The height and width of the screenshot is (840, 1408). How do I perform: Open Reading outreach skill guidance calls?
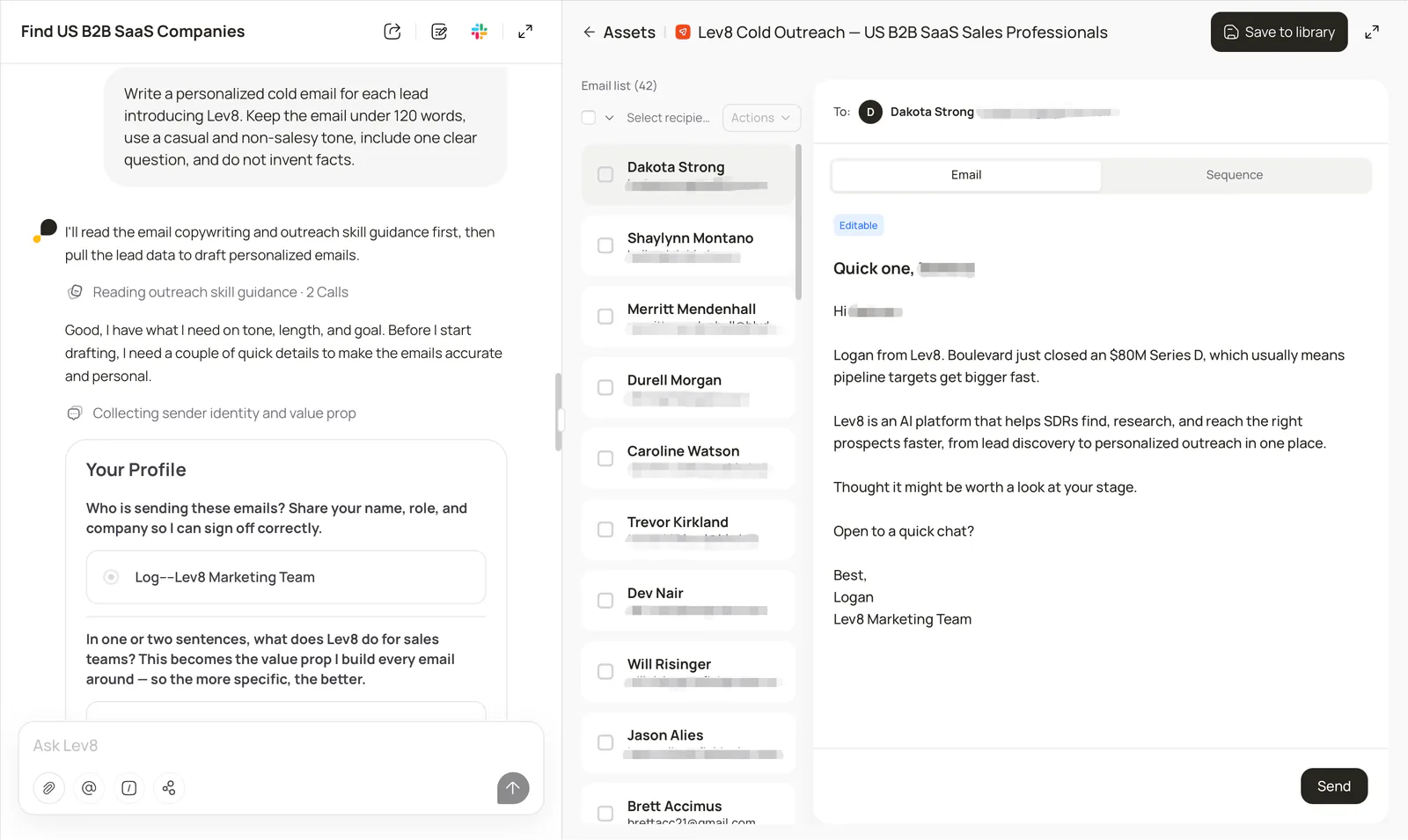click(220, 292)
